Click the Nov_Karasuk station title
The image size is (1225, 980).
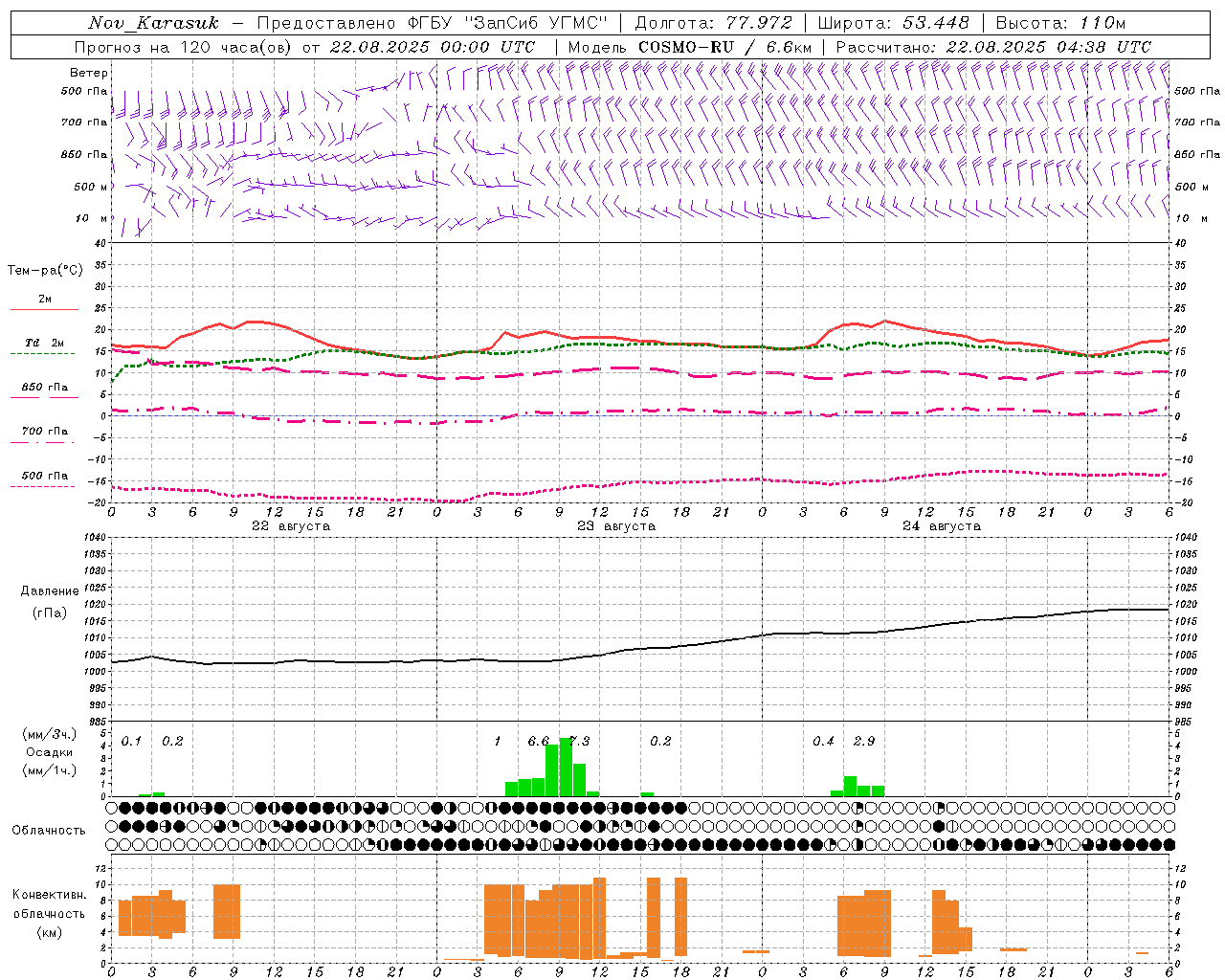point(153,23)
